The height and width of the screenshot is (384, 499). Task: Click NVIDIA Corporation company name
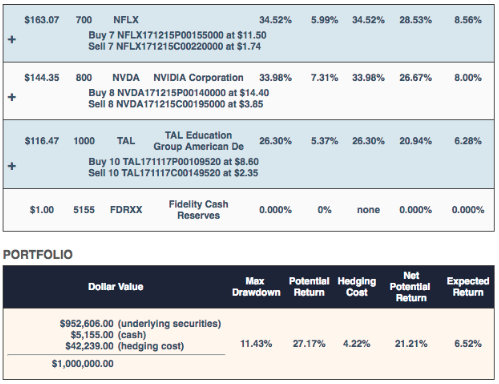(x=198, y=78)
